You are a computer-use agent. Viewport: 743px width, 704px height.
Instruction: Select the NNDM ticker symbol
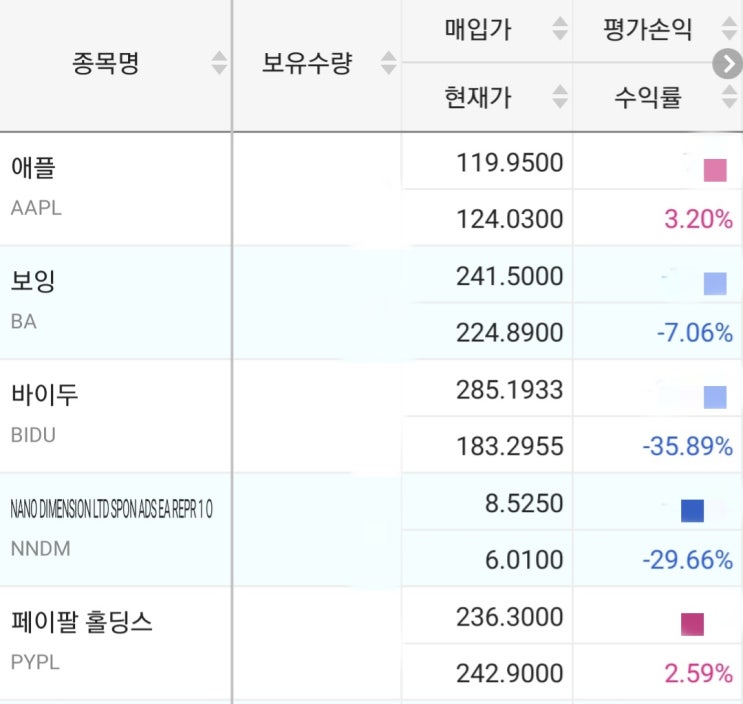point(40,549)
